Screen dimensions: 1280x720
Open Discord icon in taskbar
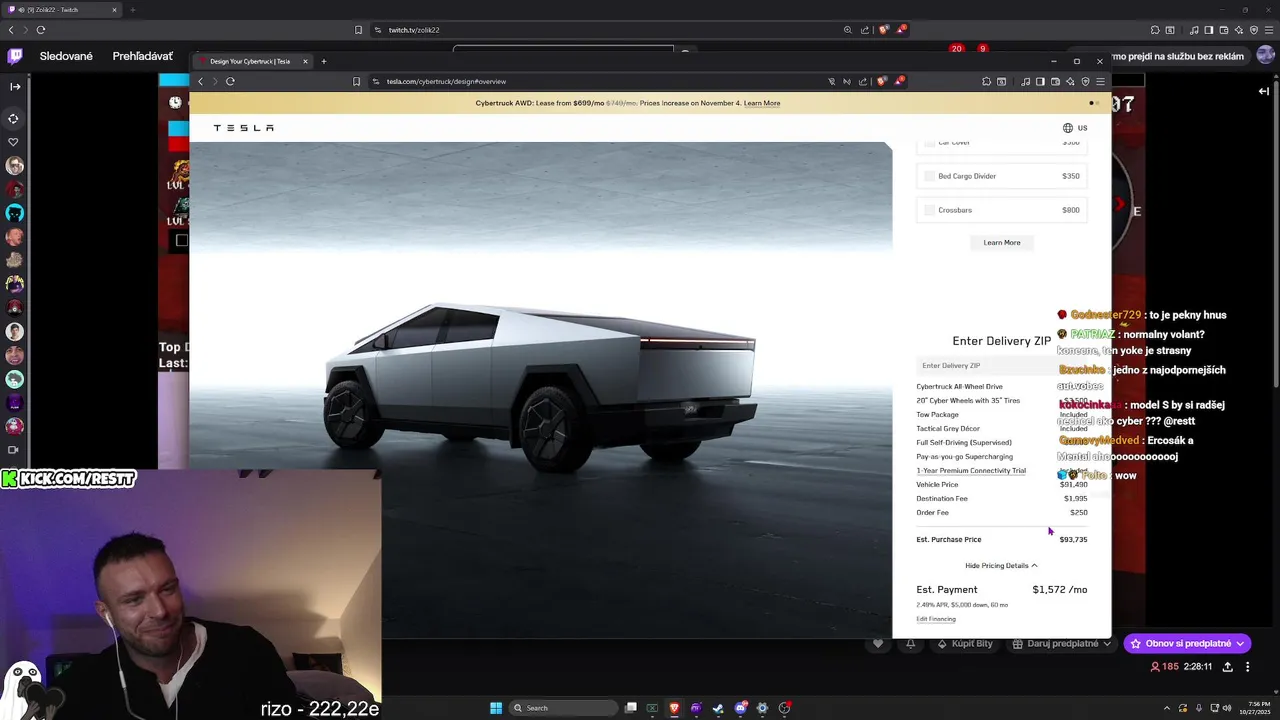click(740, 708)
